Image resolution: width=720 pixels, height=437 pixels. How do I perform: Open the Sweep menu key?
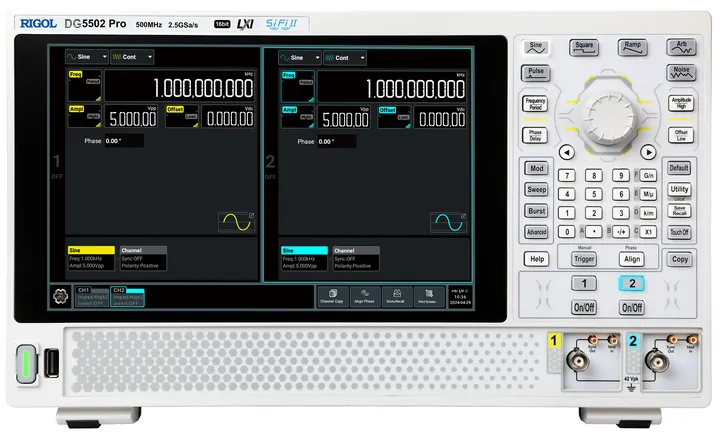click(536, 190)
